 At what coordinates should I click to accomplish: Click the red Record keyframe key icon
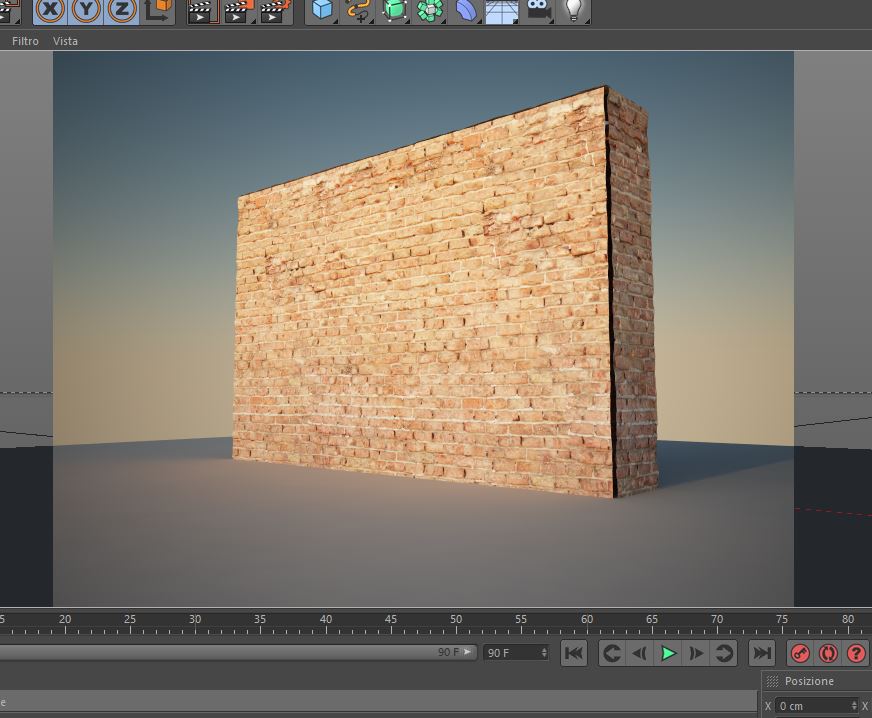[800, 653]
